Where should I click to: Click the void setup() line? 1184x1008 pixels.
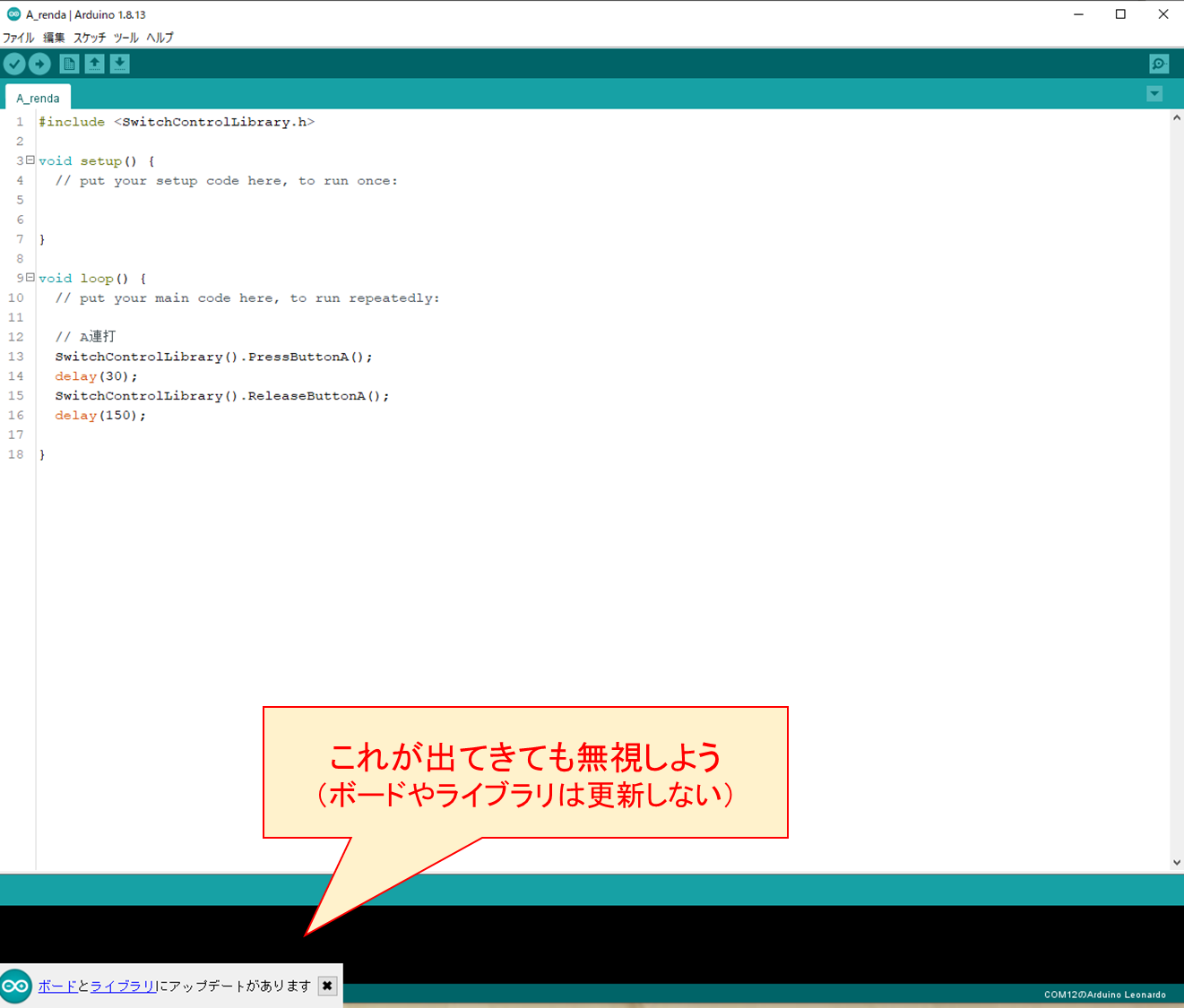click(97, 161)
